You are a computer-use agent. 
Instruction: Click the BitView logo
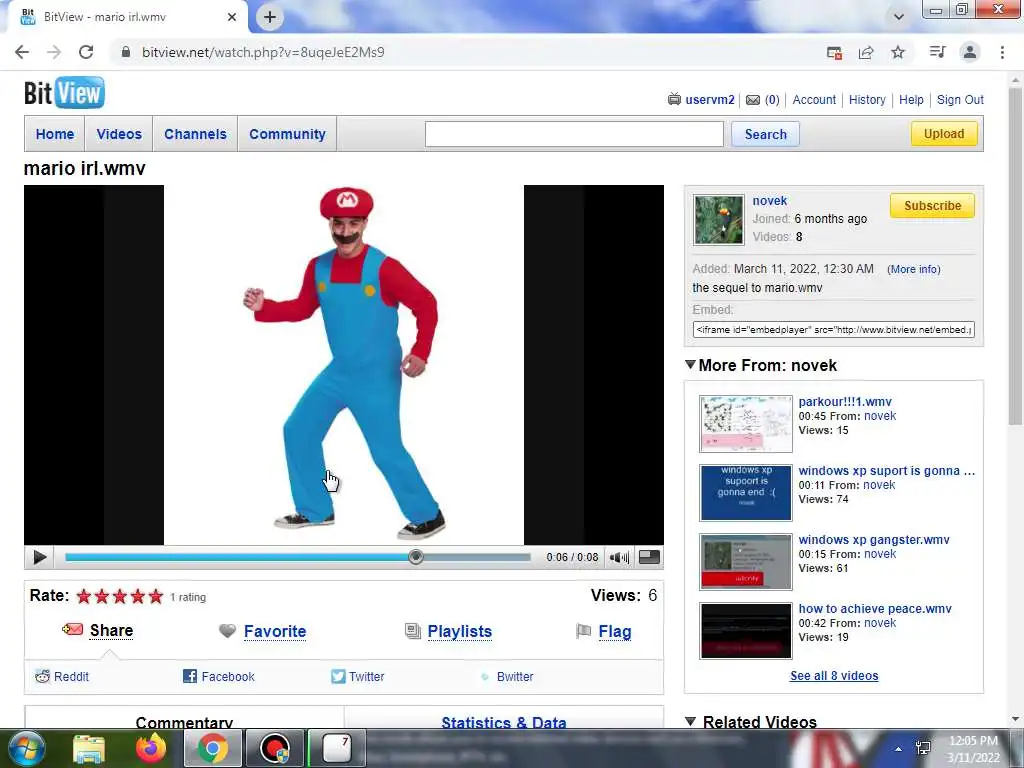(64, 93)
